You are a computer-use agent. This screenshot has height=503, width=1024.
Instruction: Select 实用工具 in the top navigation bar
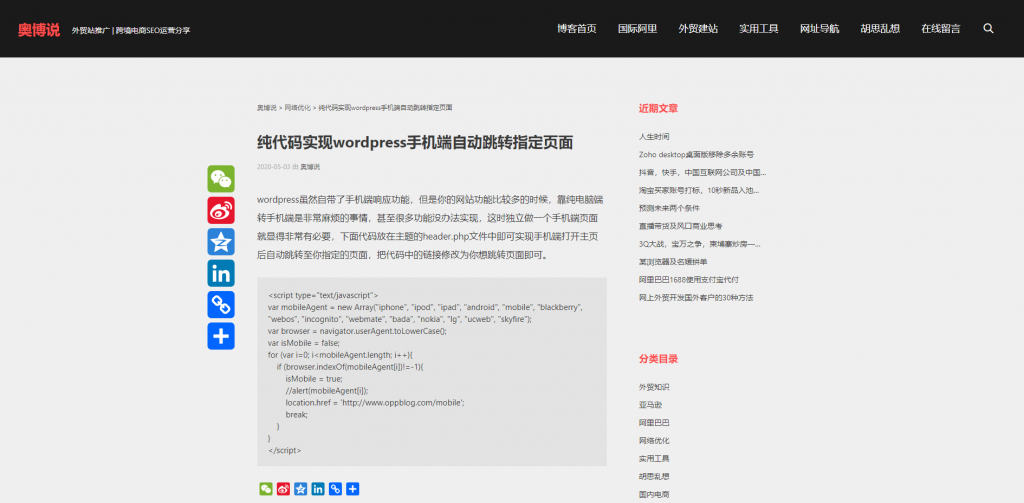[759, 29]
